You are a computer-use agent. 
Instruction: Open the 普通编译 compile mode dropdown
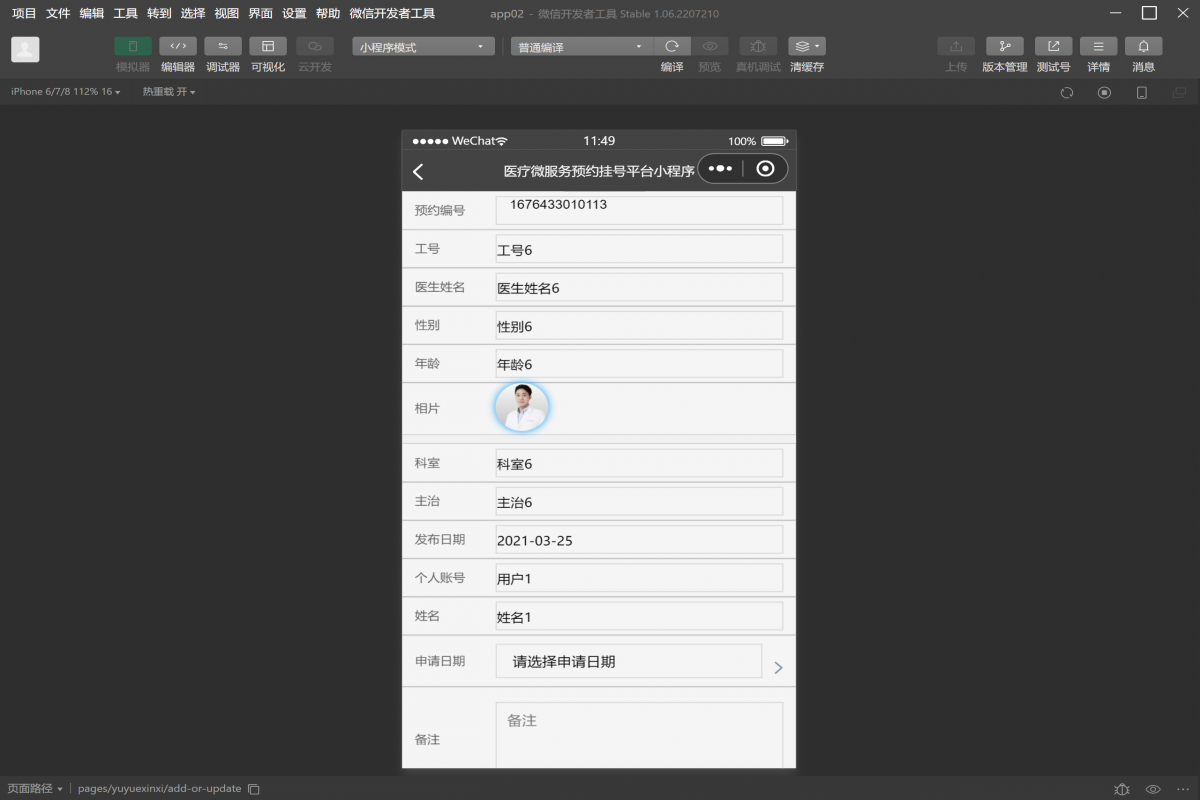click(x=580, y=45)
